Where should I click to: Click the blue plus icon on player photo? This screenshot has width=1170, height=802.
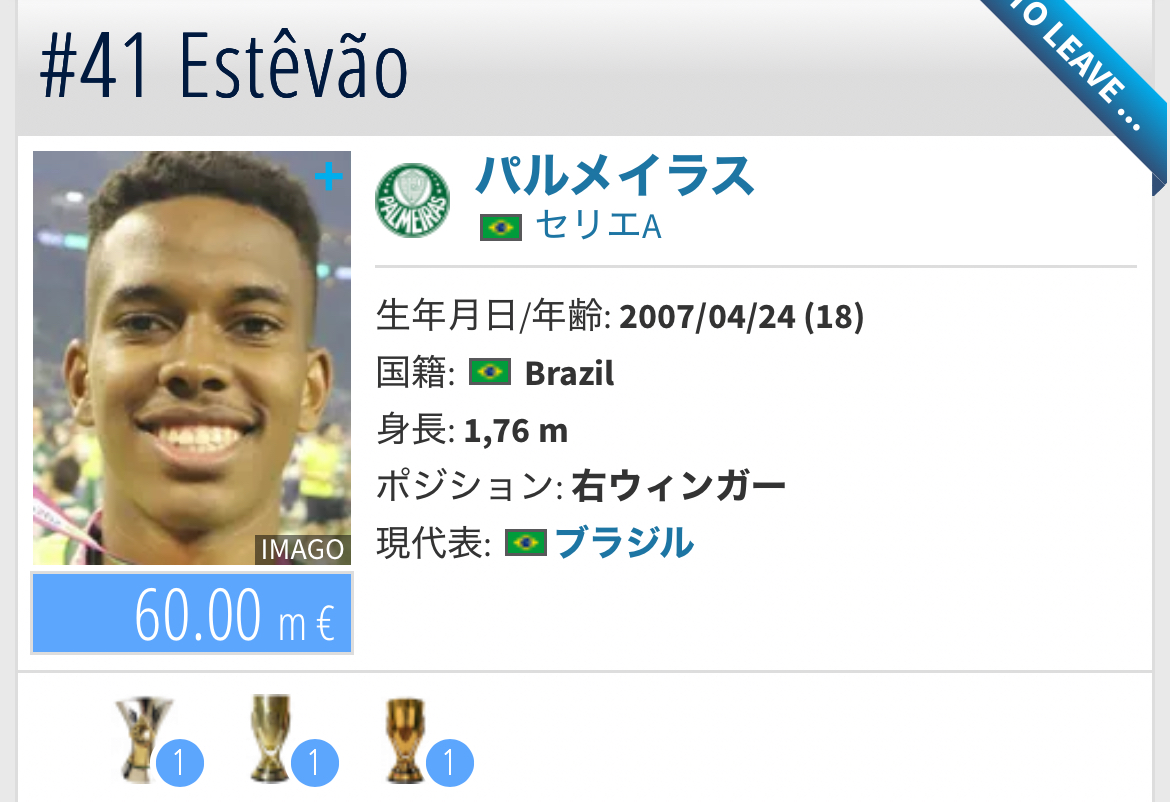(328, 177)
